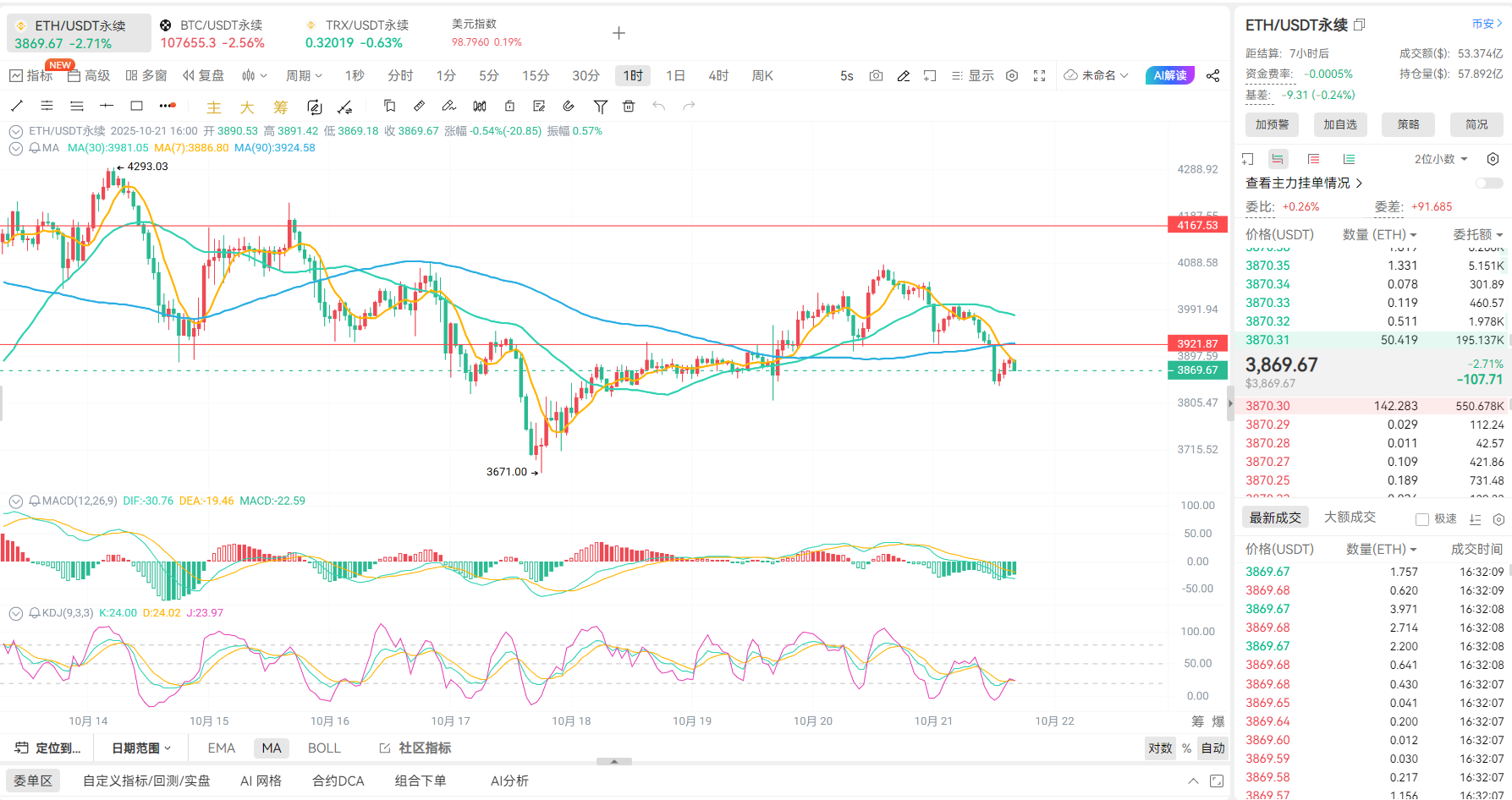The image size is (1512, 800).
Task: Enable the 对数 logarithmic scale
Action: [x=1160, y=748]
